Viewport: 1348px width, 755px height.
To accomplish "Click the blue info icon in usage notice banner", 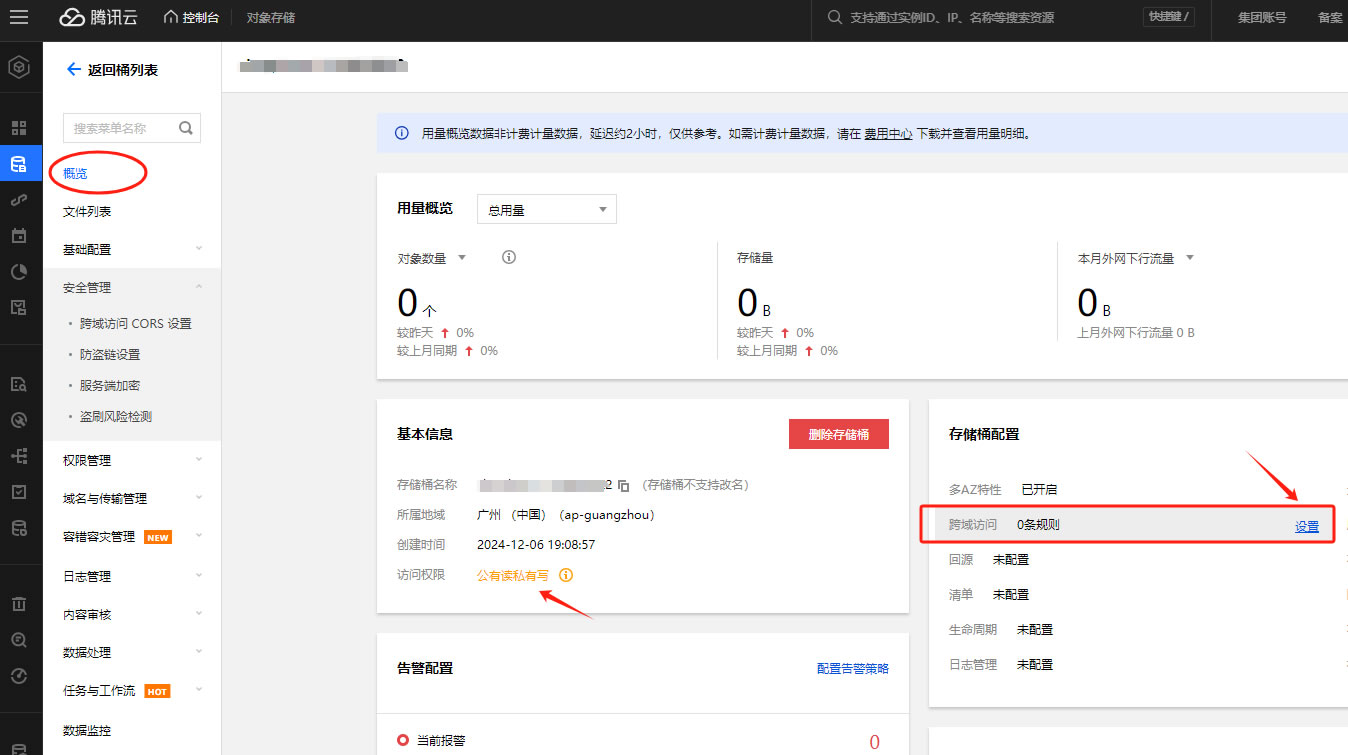I will 402,133.
